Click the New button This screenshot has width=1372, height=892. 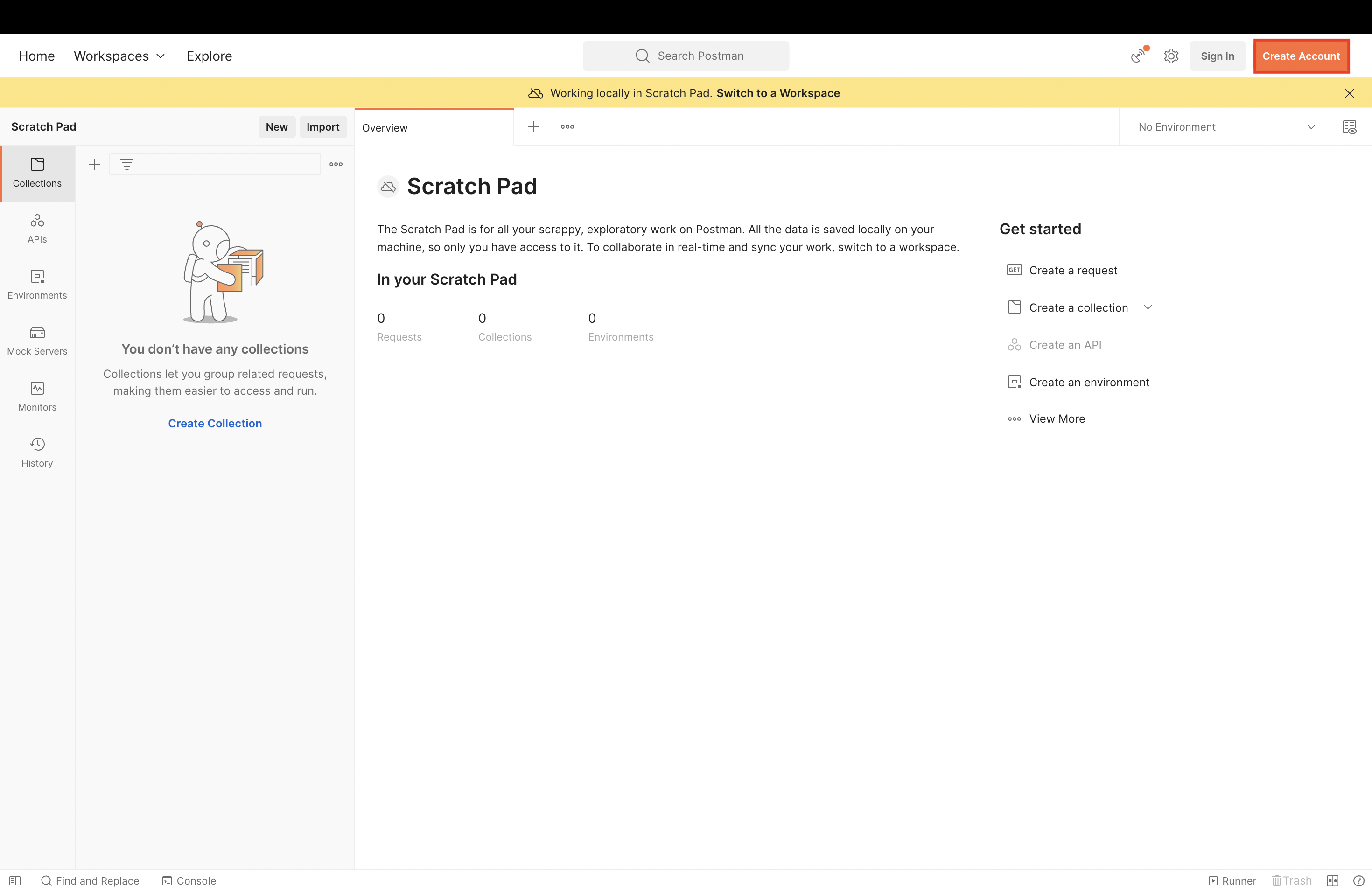277,127
